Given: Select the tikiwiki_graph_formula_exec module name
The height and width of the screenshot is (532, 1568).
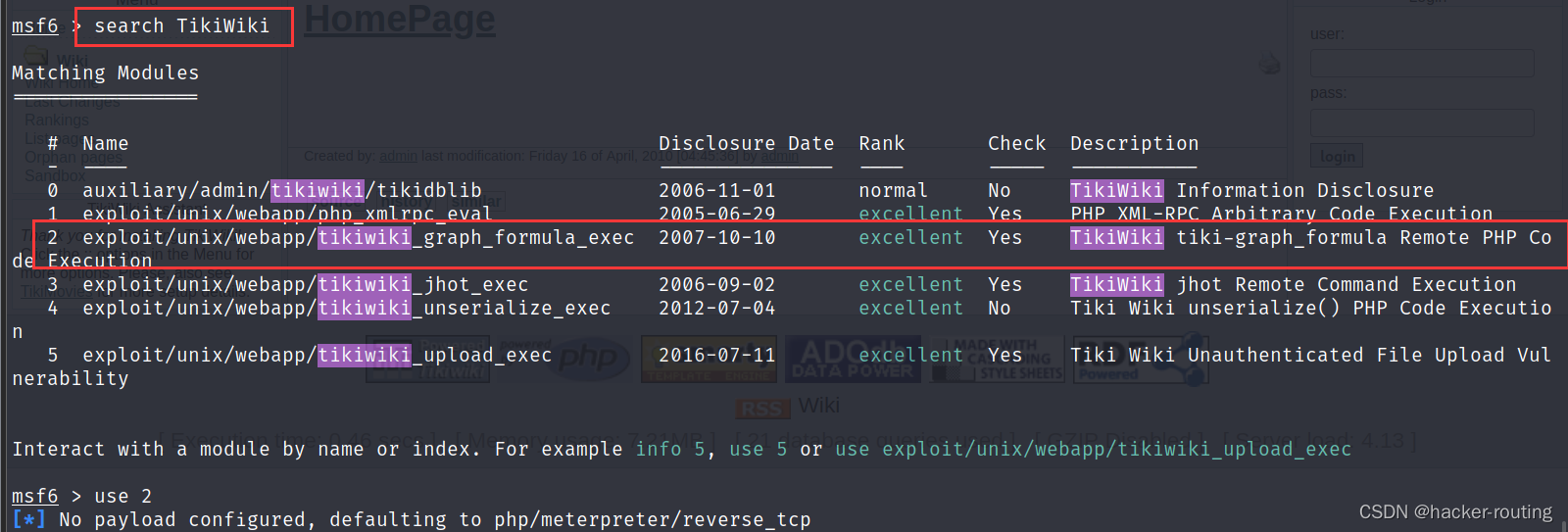Looking at the screenshot, I should 358,237.
